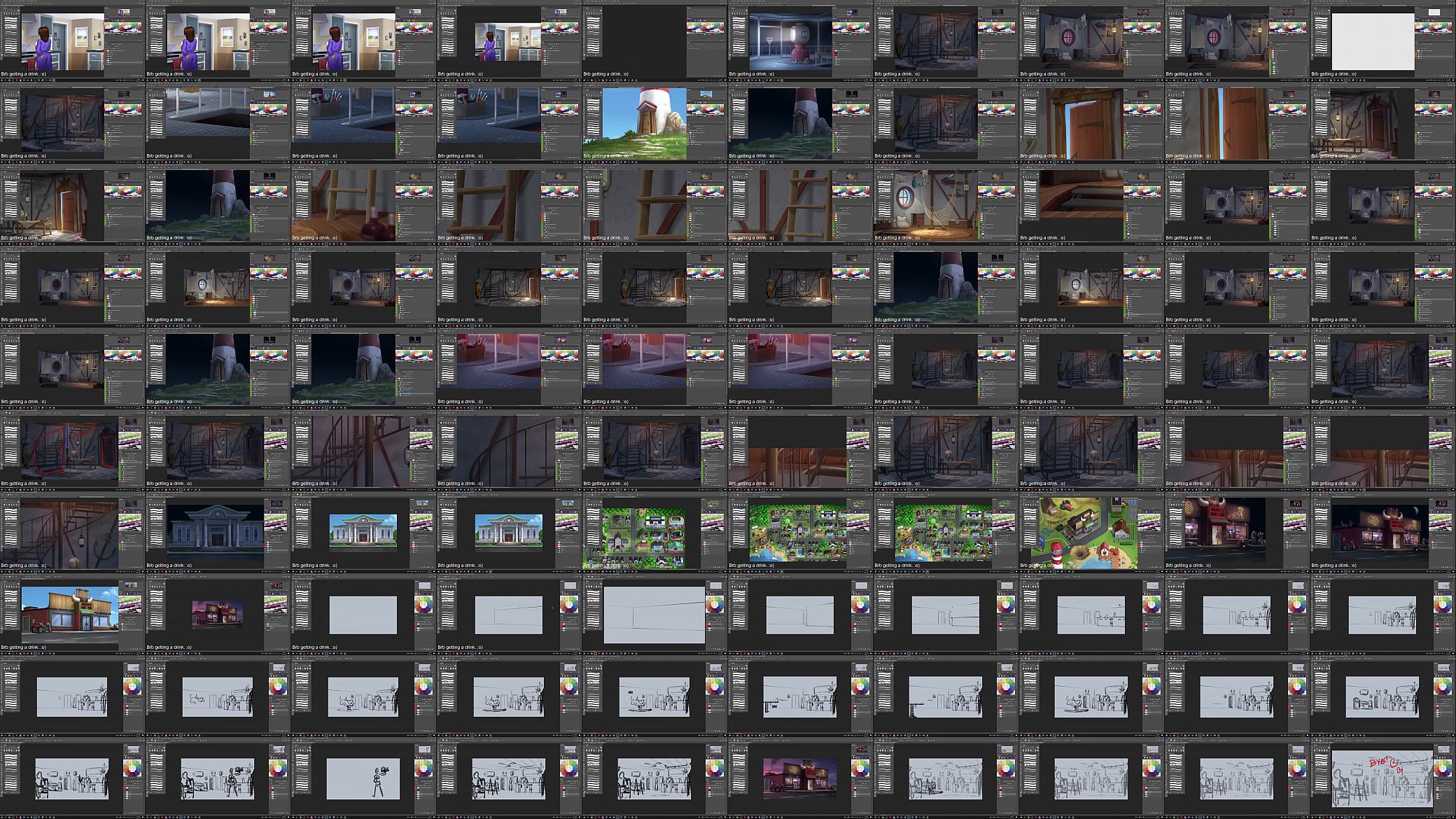Open the room with glowing open doorway thumbnail
Screen dimensions: 1456x819
tap(72, 204)
